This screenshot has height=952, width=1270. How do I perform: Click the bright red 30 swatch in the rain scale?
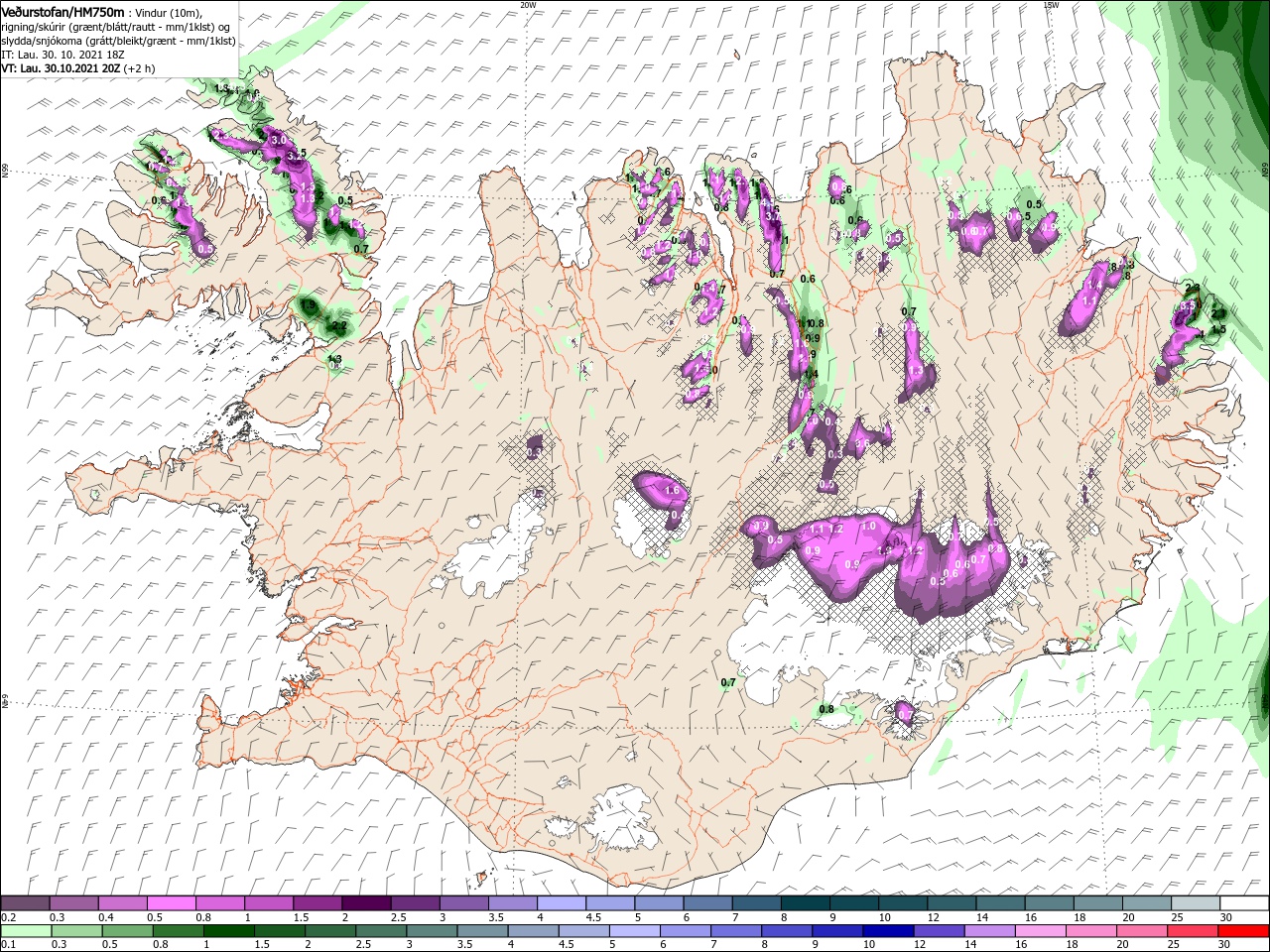(x=1243, y=932)
